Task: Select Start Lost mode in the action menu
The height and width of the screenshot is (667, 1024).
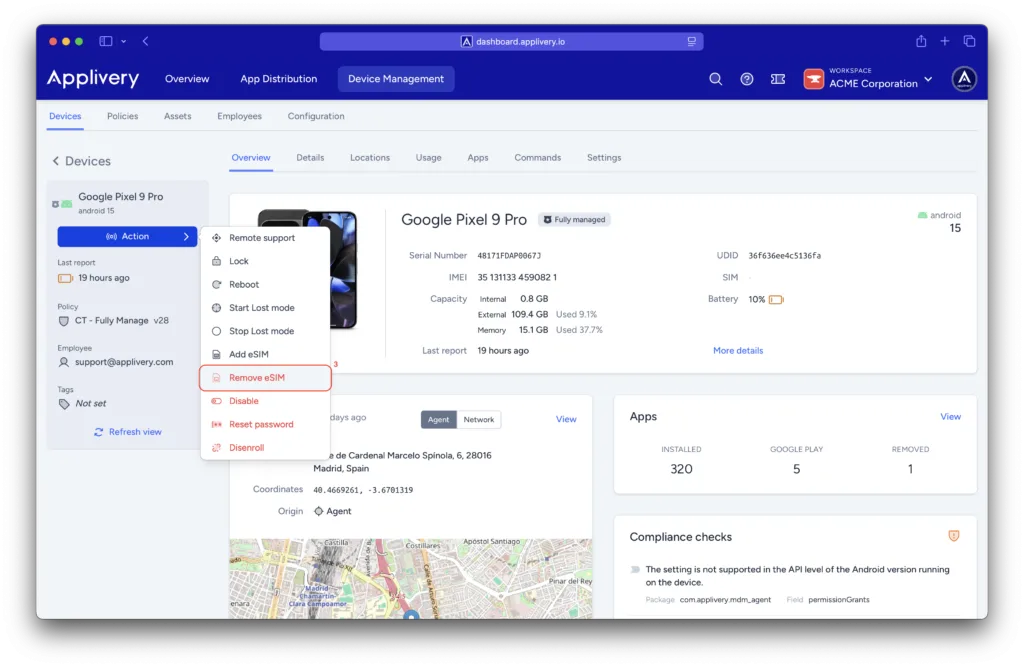Action: coord(261,308)
